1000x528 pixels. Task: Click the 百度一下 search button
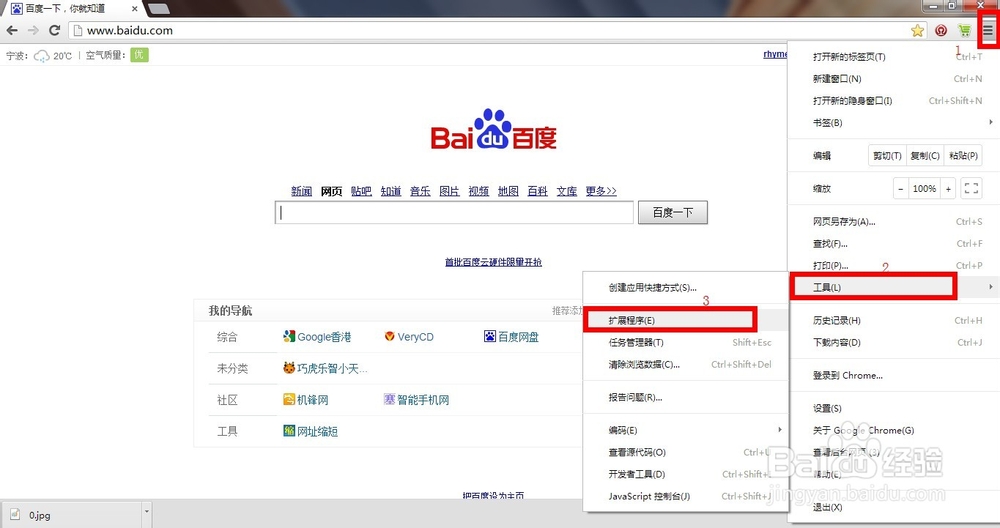pyautogui.click(x=673, y=212)
